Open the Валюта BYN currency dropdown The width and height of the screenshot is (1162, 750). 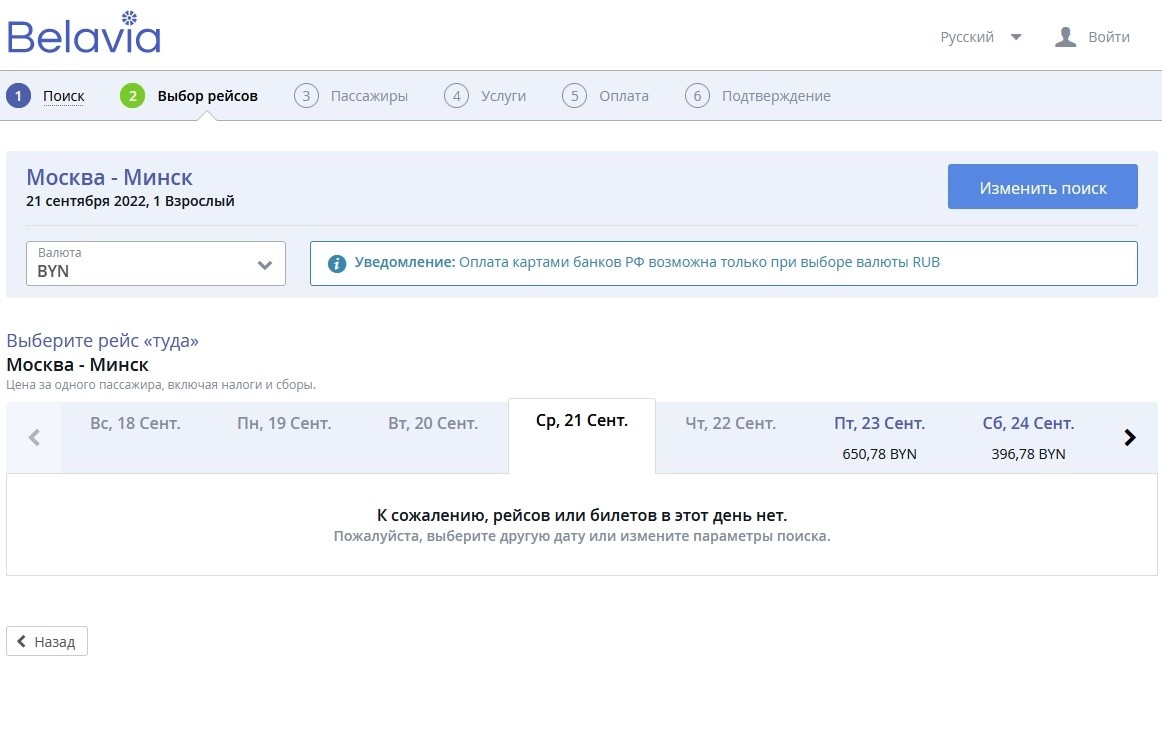click(x=156, y=263)
